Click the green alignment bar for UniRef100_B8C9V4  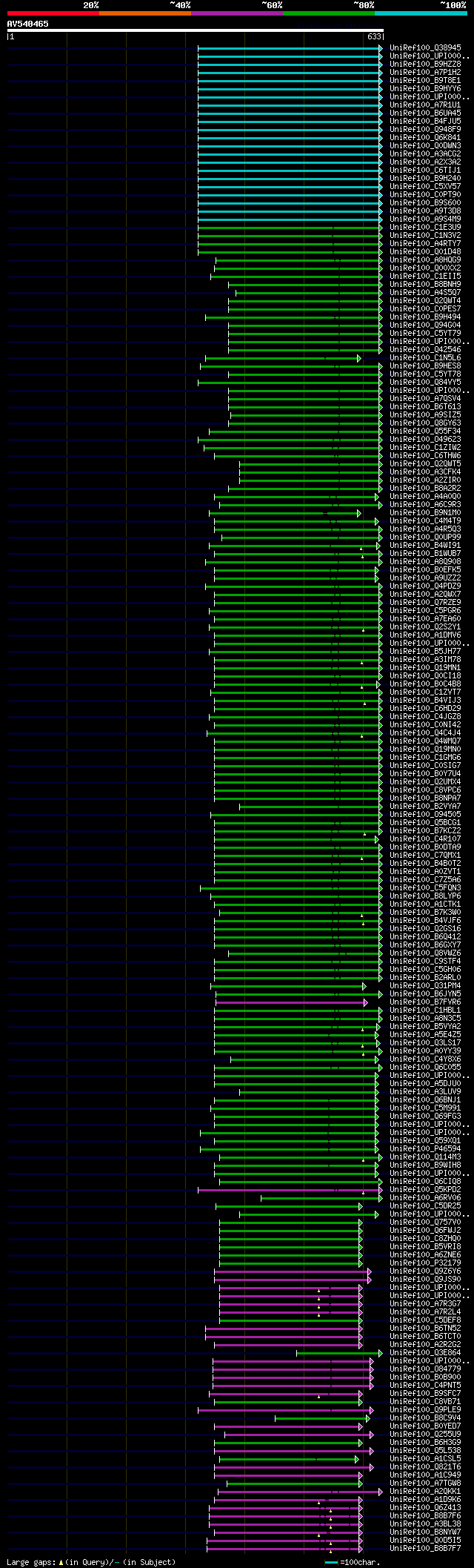(322, 1418)
